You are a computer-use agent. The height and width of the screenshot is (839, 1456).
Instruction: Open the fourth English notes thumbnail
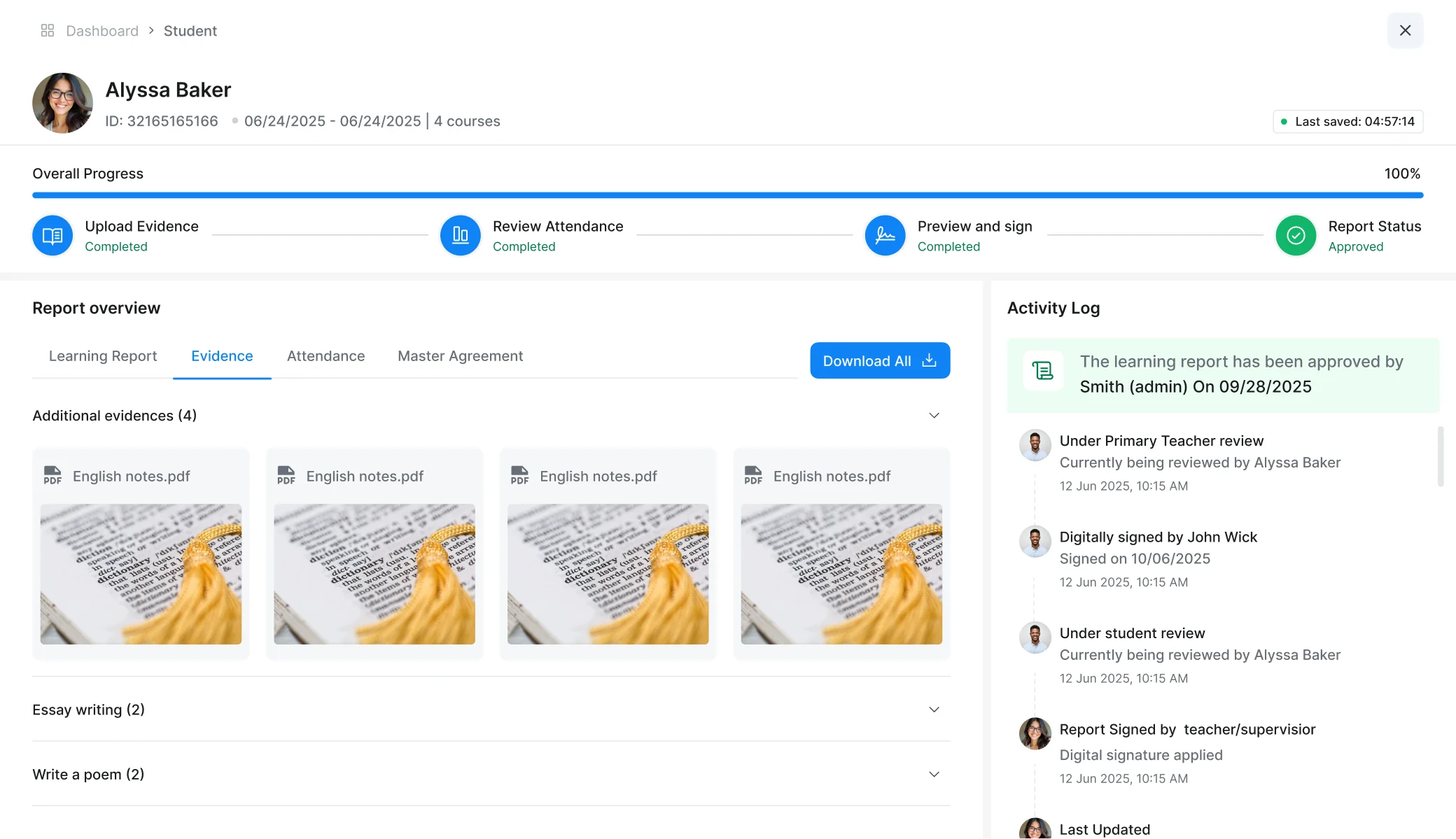pyautogui.click(x=841, y=574)
